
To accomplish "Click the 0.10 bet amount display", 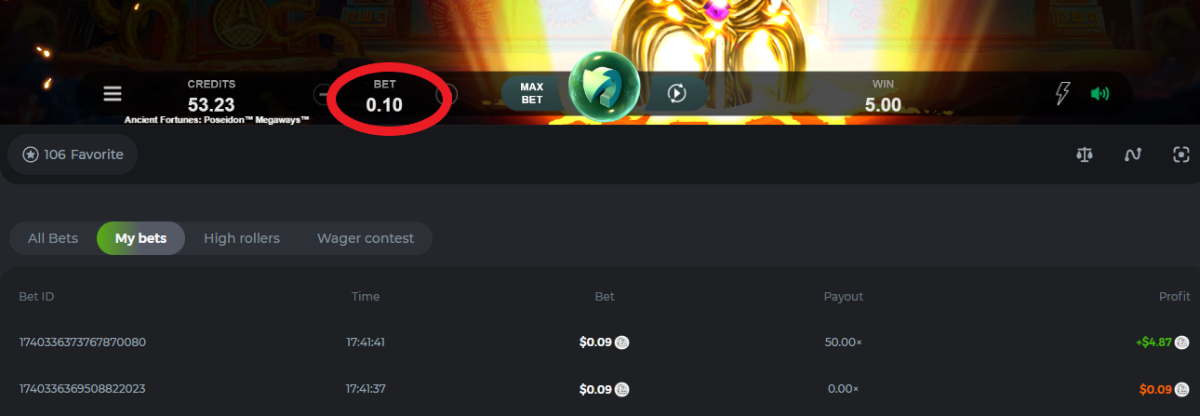I will [x=384, y=104].
